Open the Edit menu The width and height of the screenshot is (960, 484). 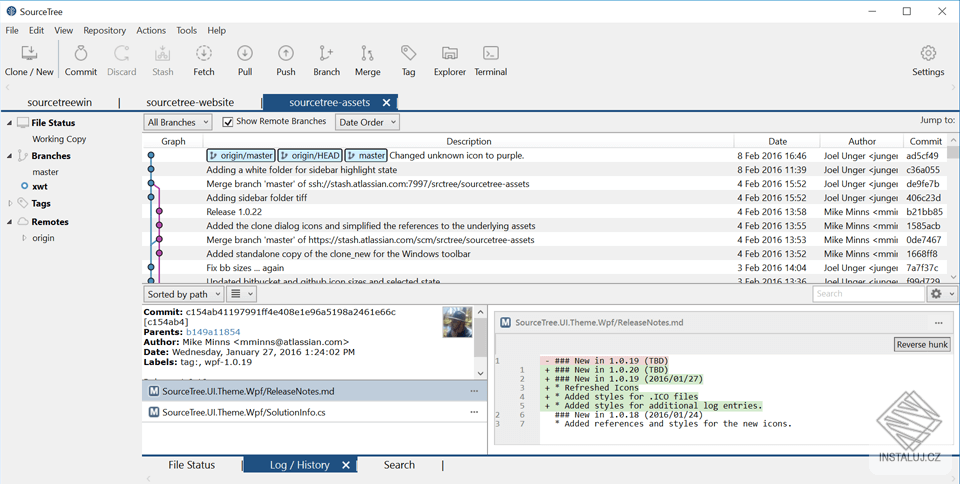36,30
